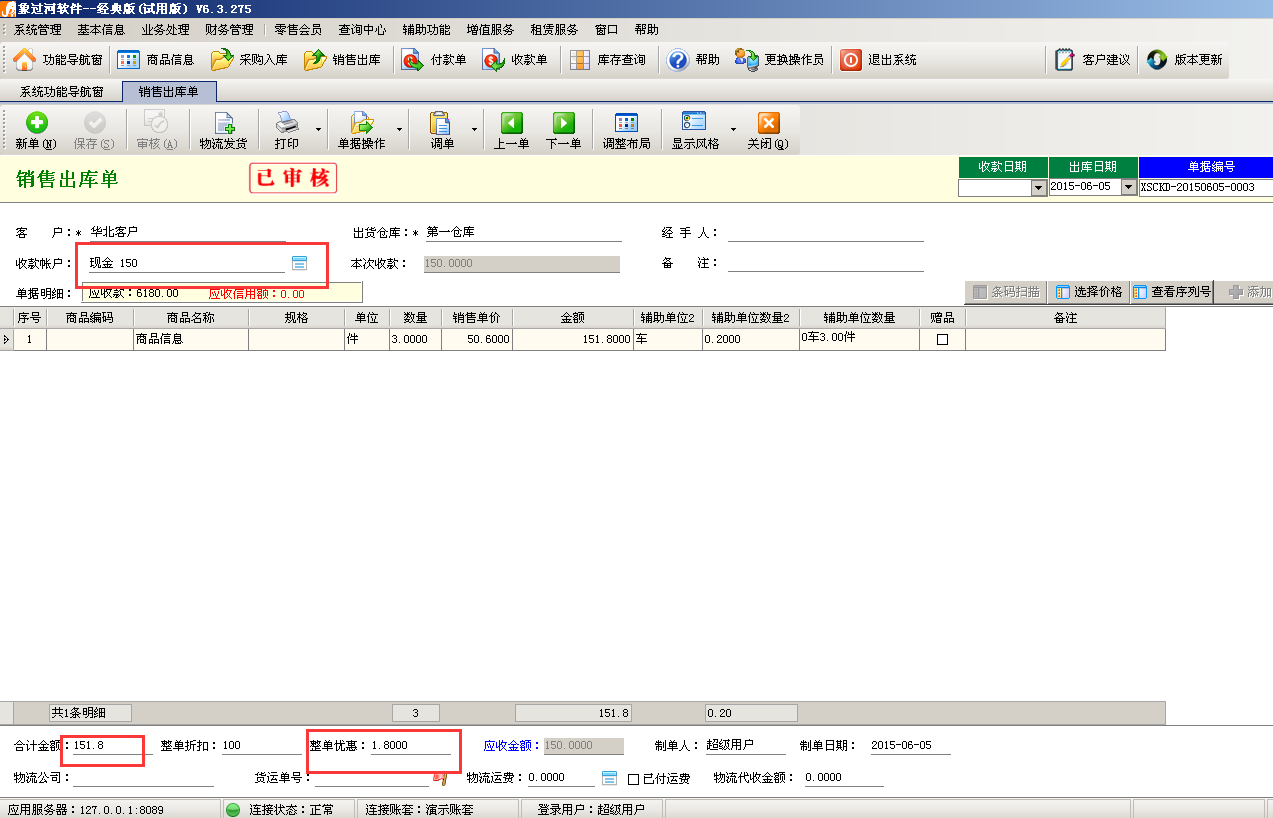Click the 客户 field showing 华北客户
The width and height of the screenshot is (1273, 818).
186,232
